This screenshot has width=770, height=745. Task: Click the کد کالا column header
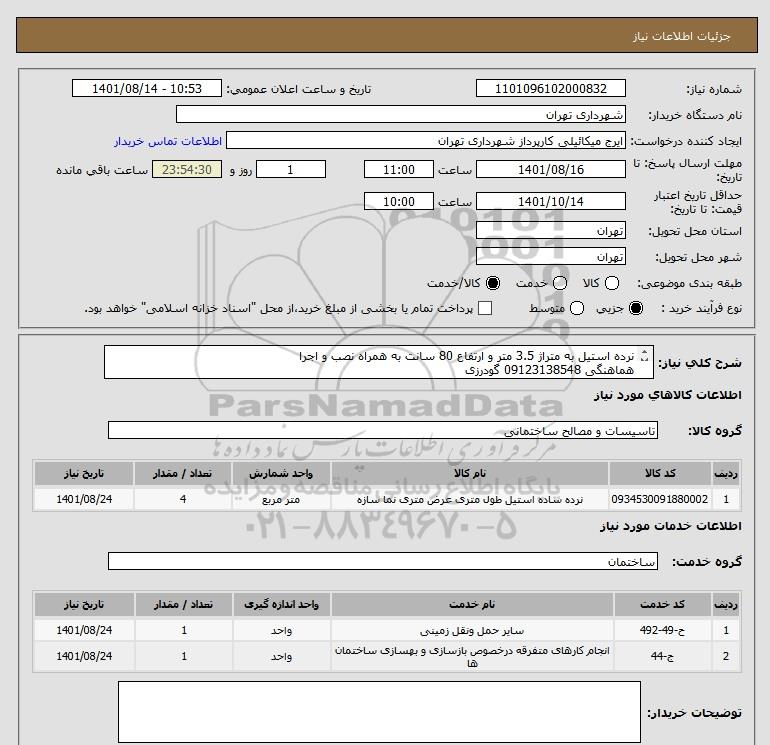pyautogui.click(x=660, y=473)
